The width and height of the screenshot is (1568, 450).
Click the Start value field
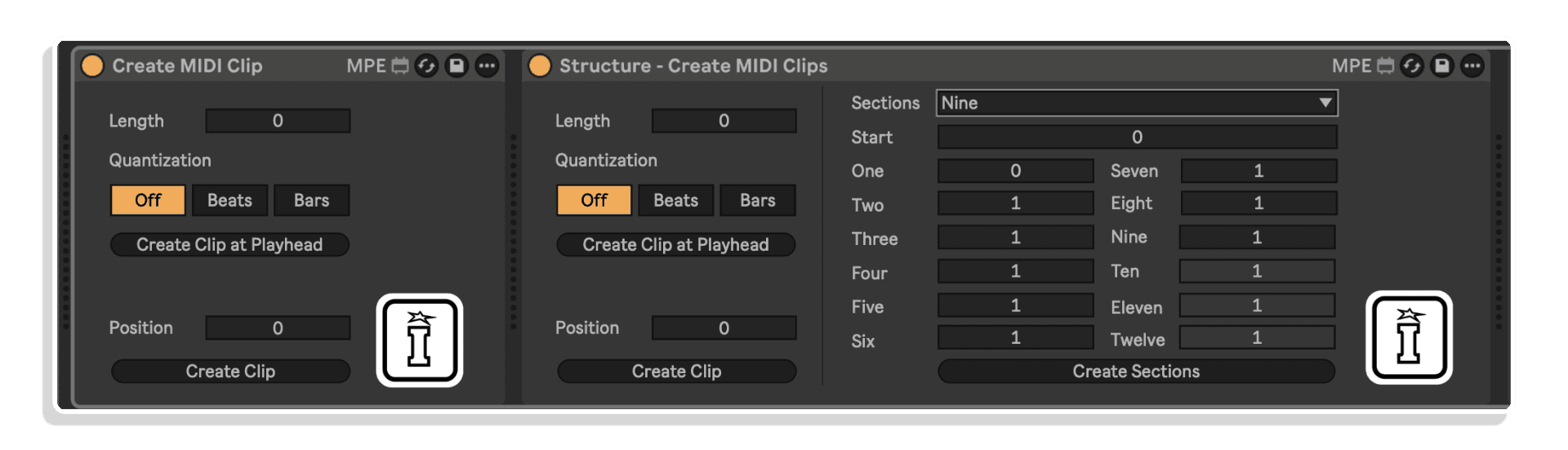pos(1137,136)
